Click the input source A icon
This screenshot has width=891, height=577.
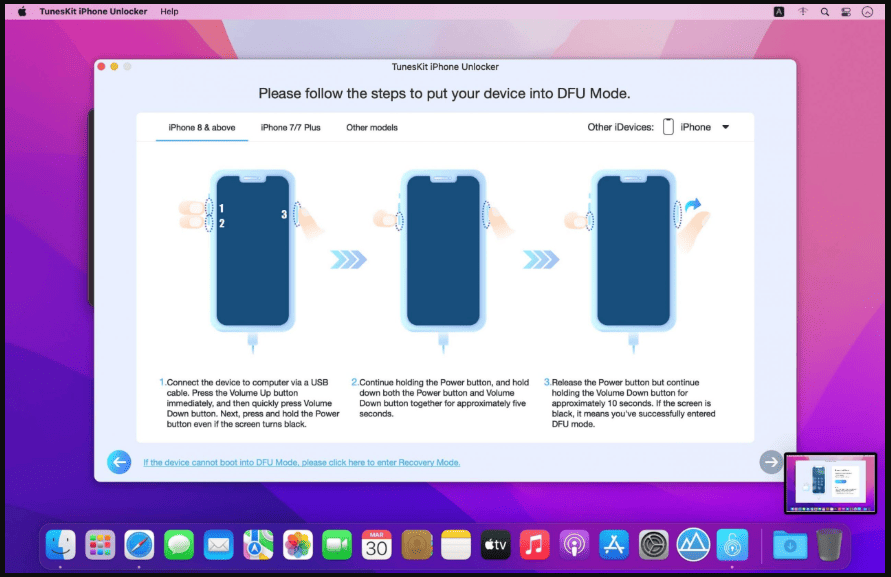[x=779, y=11]
